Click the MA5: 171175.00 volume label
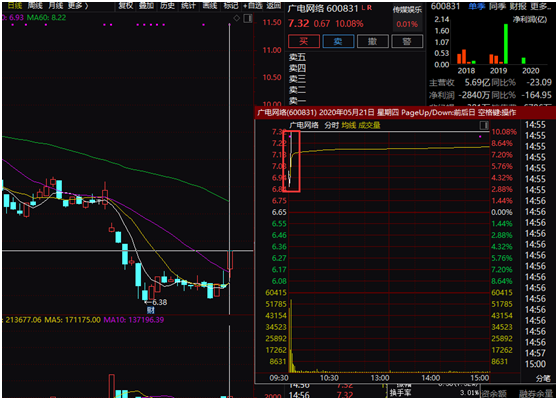 pos(72,320)
